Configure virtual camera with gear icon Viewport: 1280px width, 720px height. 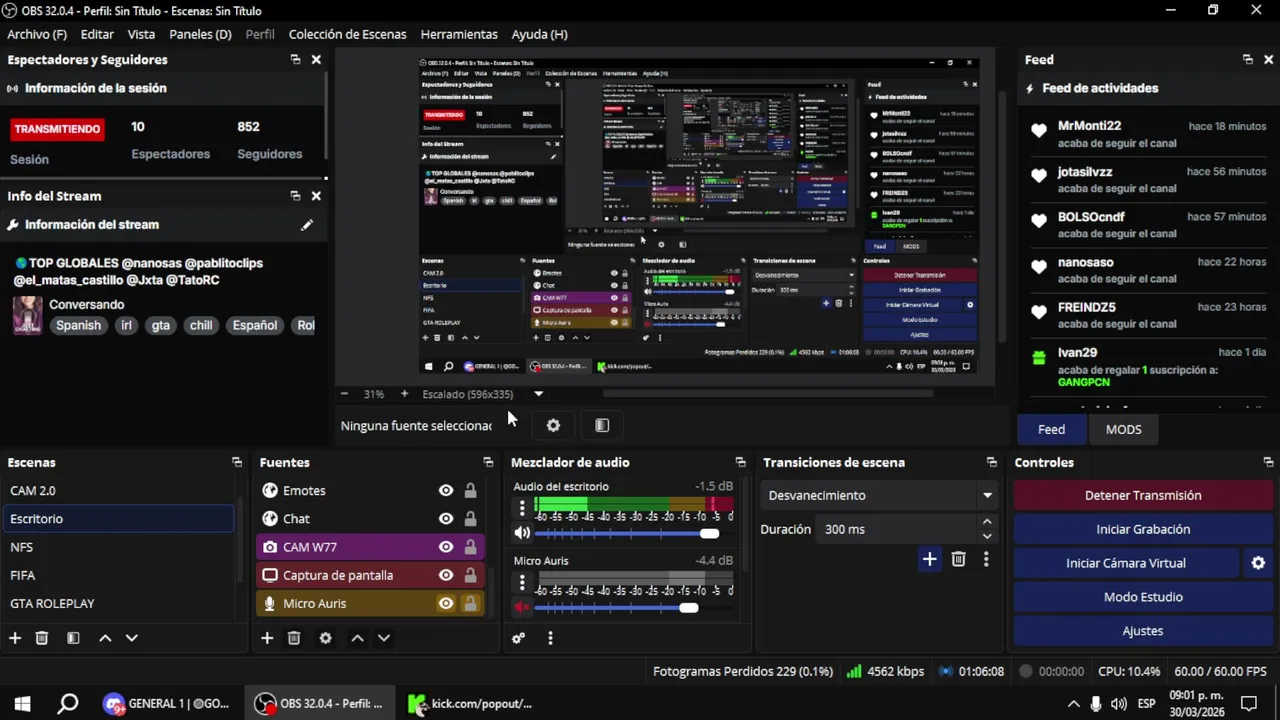pyautogui.click(x=1258, y=563)
